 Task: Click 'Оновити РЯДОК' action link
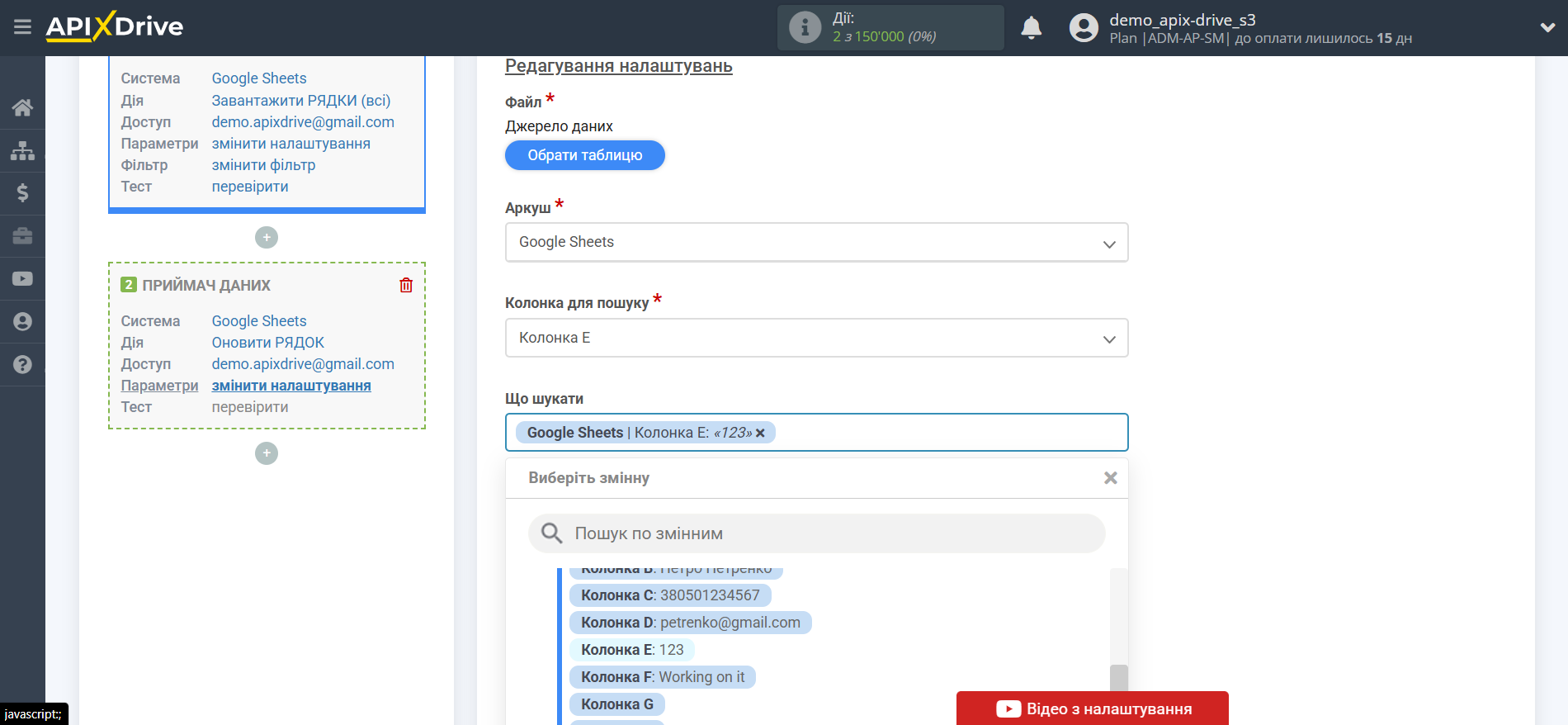268,343
